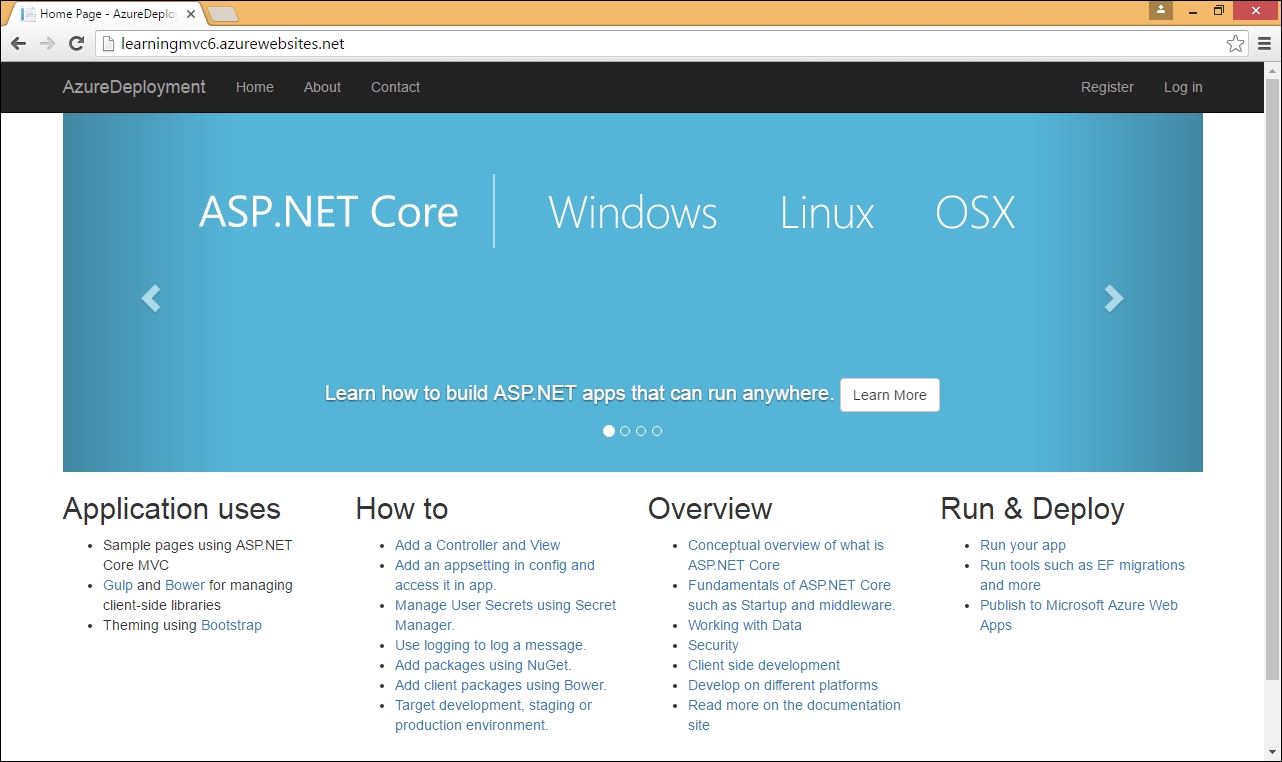The height and width of the screenshot is (762, 1282).
Task: Click the Learn More button
Action: pos(890,395)
